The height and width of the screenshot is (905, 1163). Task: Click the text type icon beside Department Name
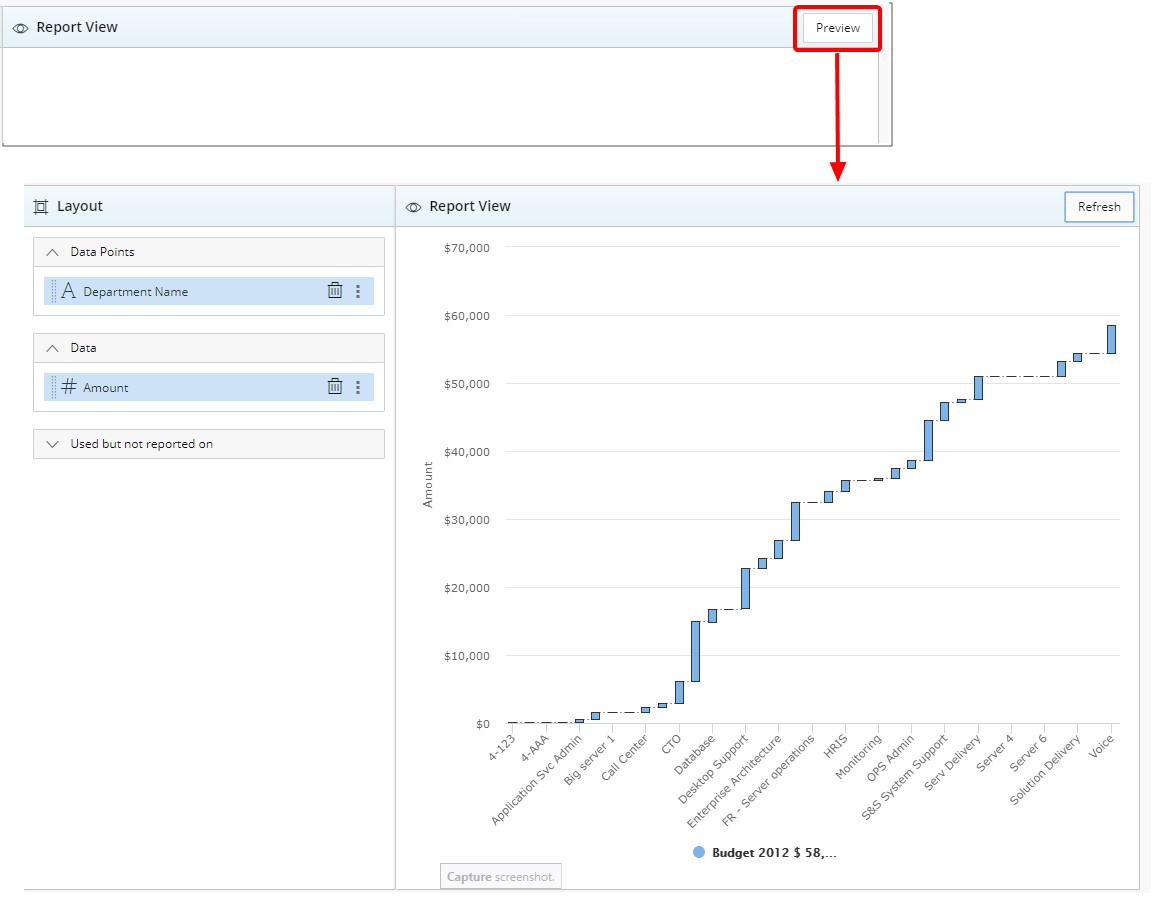click(68, 291)
